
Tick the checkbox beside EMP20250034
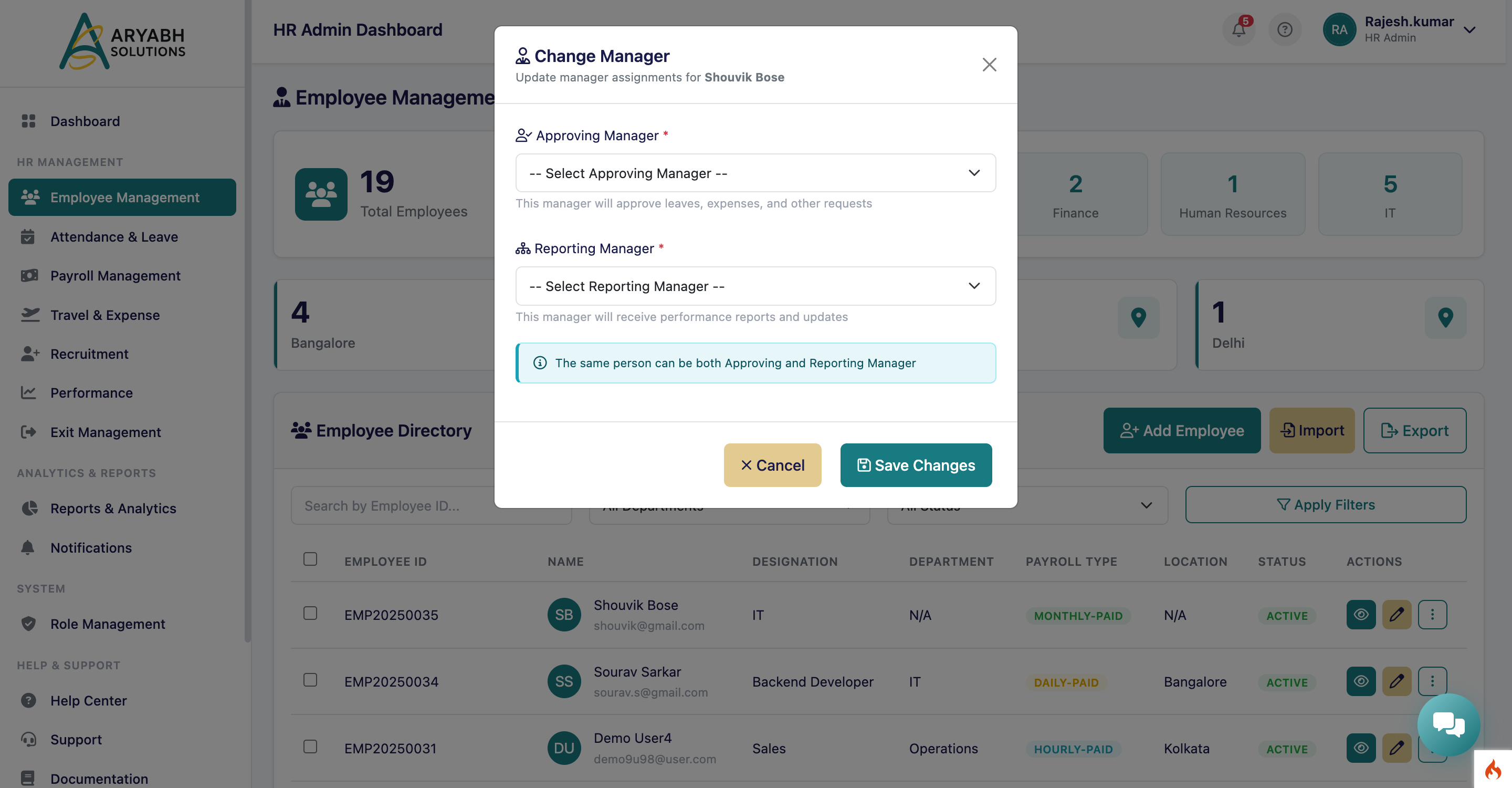tap(310, 680)
